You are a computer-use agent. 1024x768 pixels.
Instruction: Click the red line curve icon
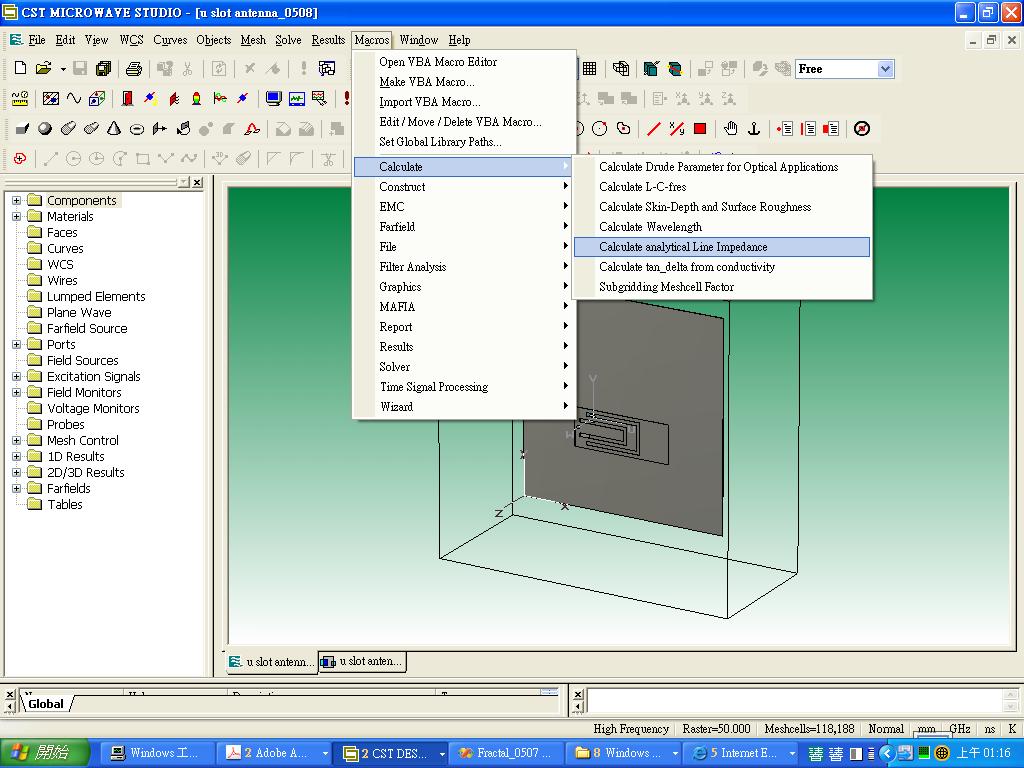tap(654, 129)
